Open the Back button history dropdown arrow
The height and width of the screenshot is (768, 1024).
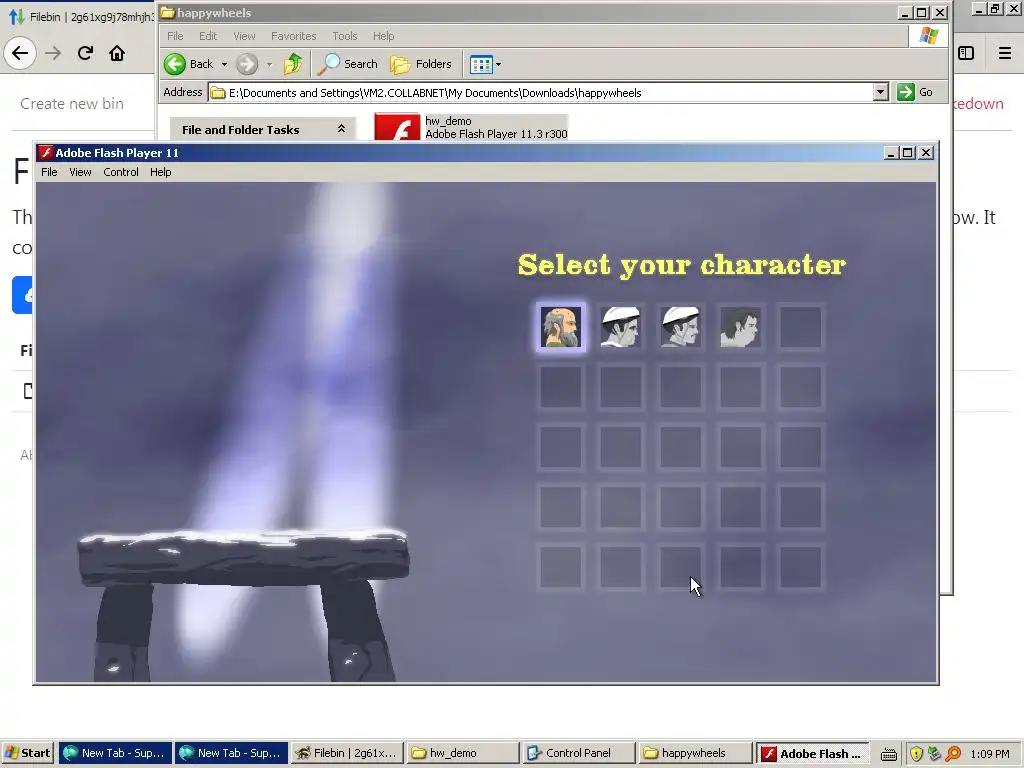coord(224,64)
